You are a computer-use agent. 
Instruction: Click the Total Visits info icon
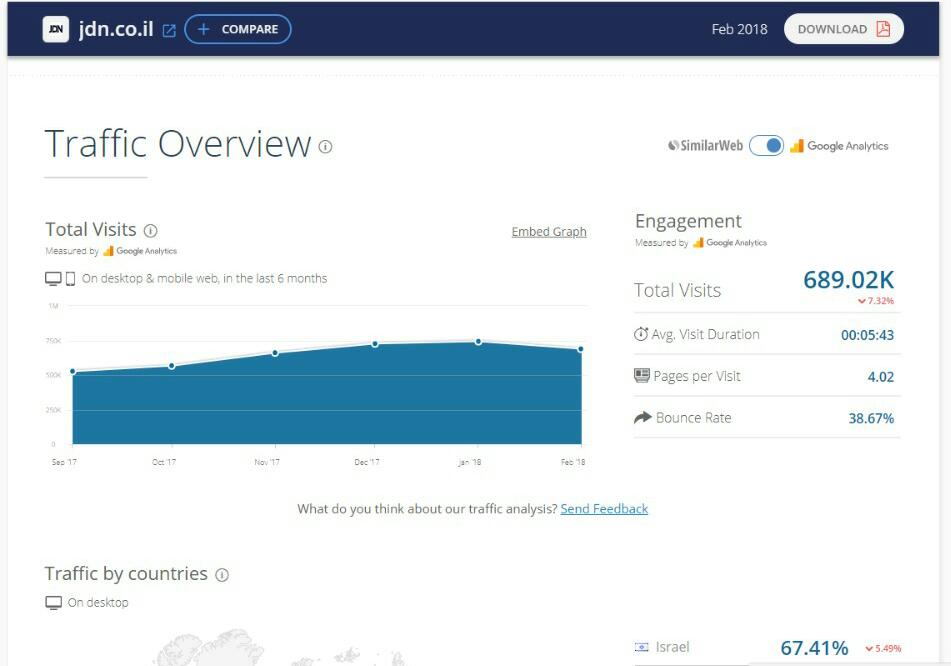coord(151,230)
